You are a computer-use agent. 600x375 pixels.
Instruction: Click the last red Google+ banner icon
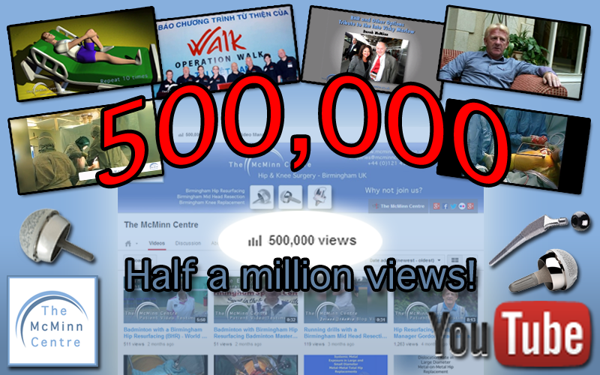pos(471,206)
